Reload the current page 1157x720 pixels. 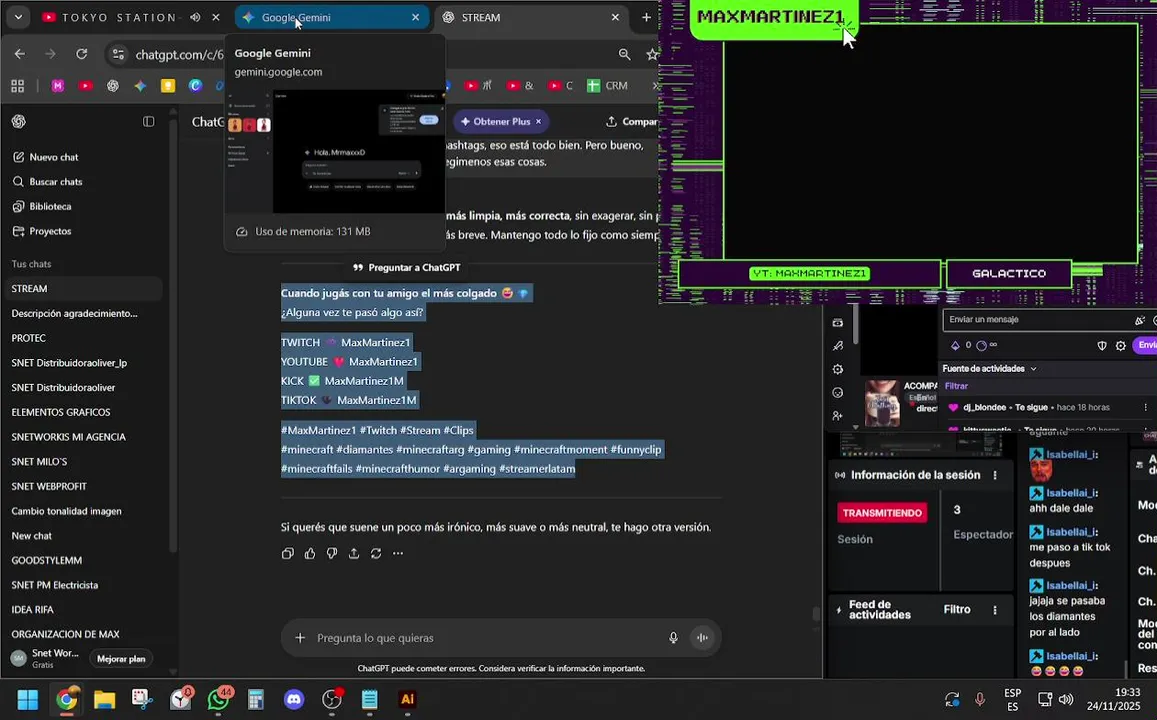point(82,55)
